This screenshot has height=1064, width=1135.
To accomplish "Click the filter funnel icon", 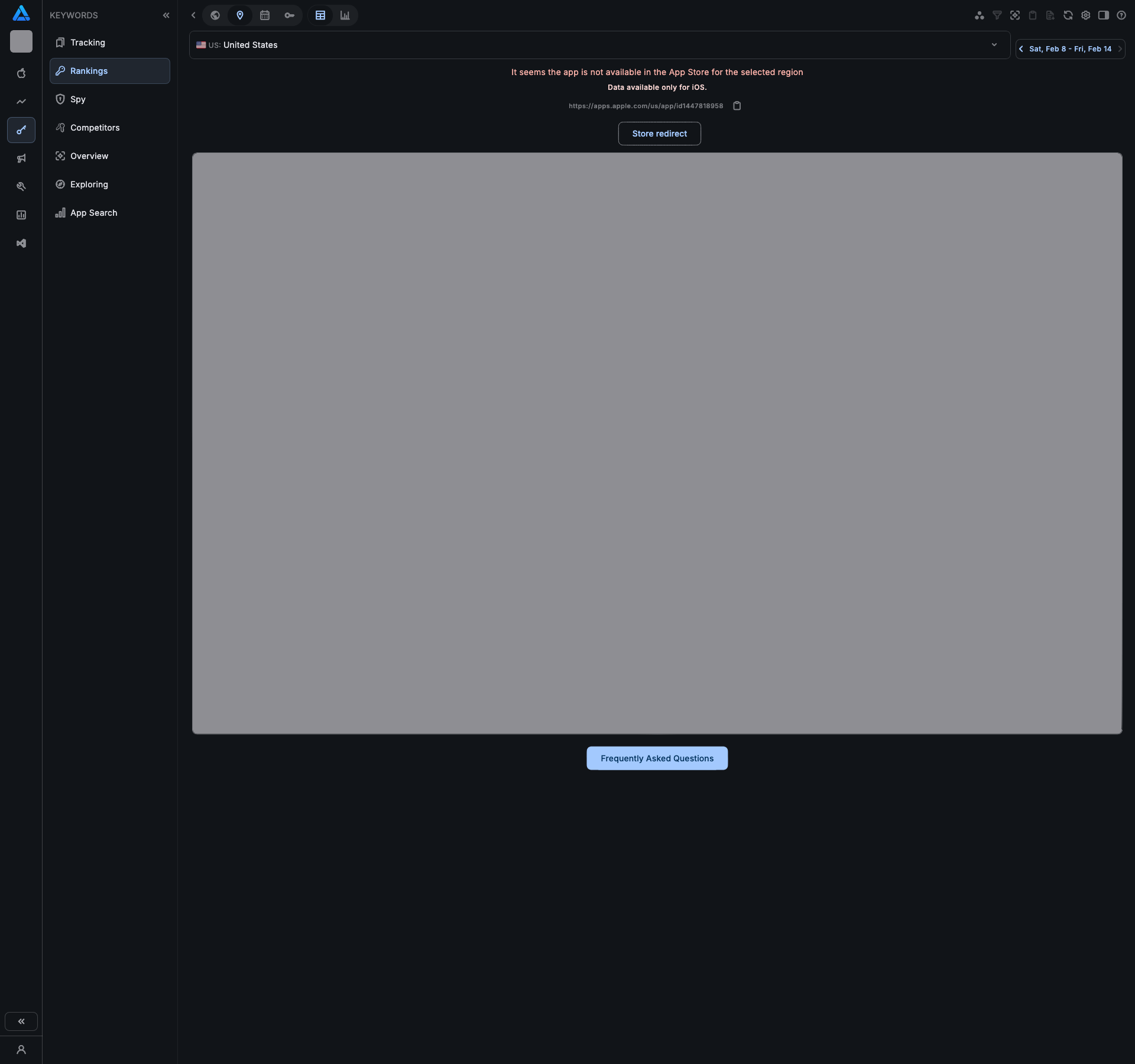I will [997, 15].
